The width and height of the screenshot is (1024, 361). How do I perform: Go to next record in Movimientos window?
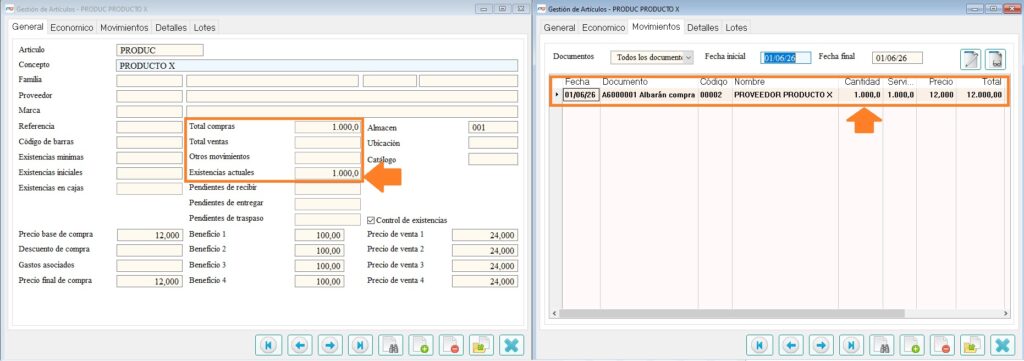(x=821, y=345)
